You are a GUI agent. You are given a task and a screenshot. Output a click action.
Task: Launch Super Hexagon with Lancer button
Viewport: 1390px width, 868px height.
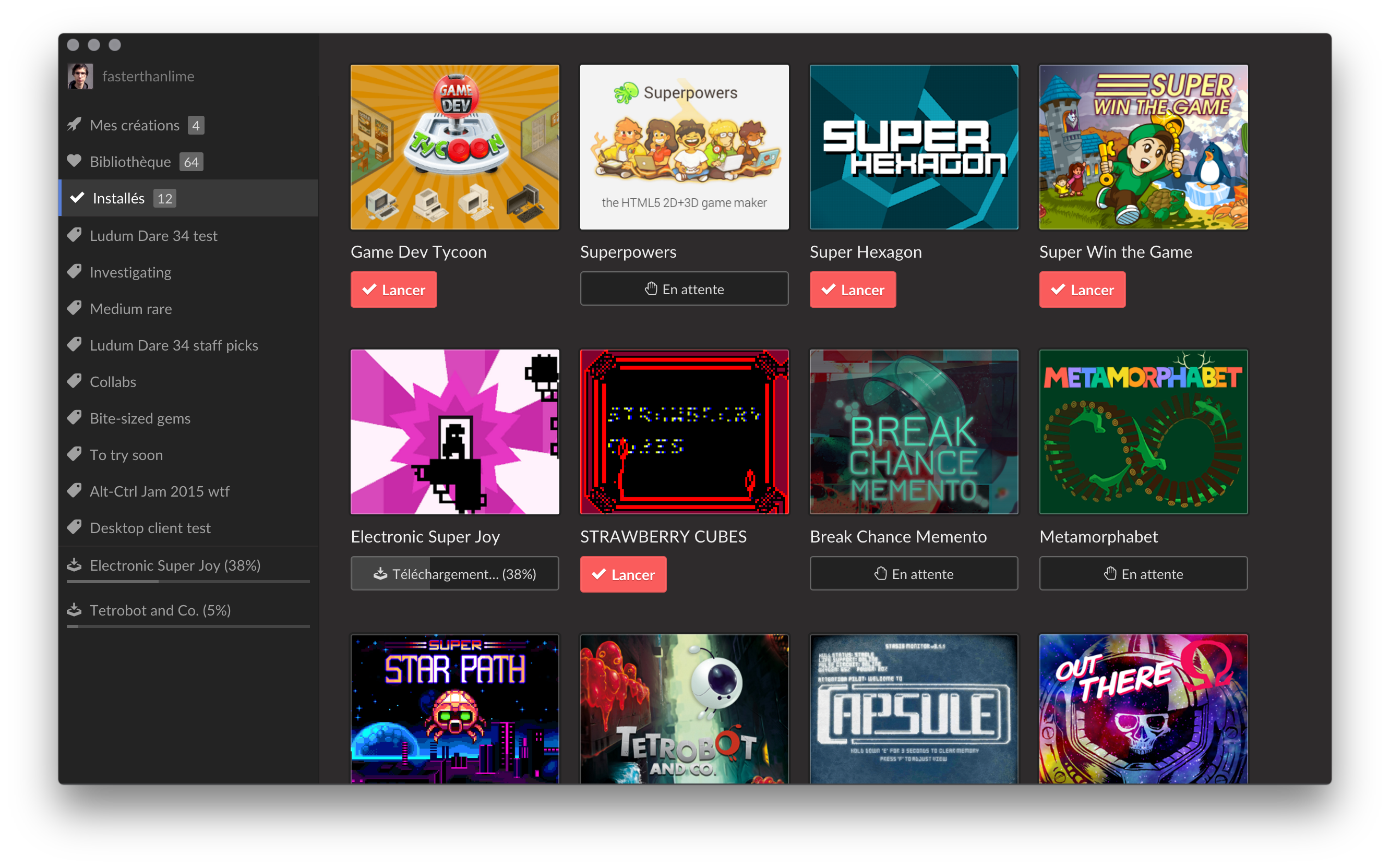click(853, 290)
